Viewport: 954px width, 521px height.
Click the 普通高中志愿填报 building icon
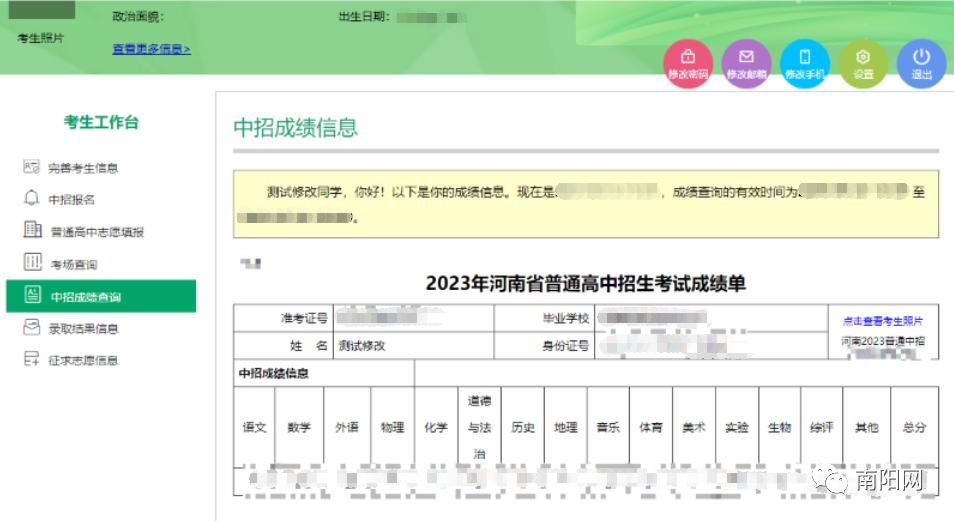[32, 229]
